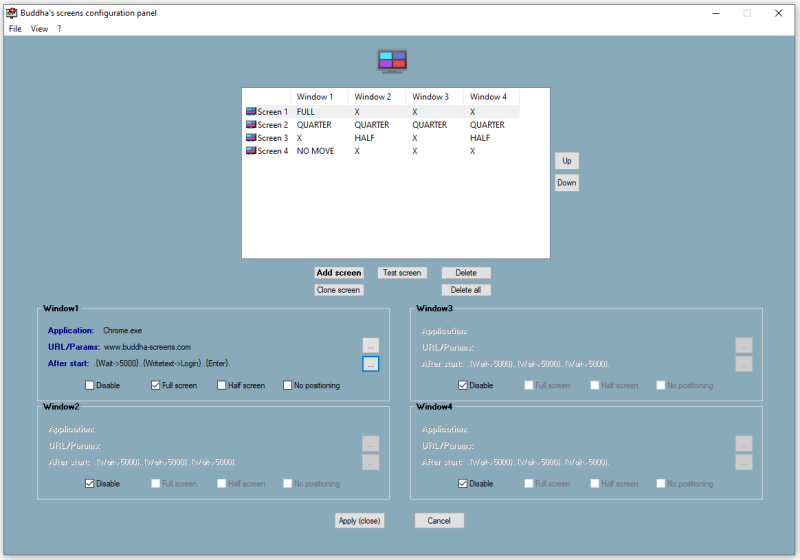
Task: Click the Screen 4 row icon
Action: pos(251,150)
